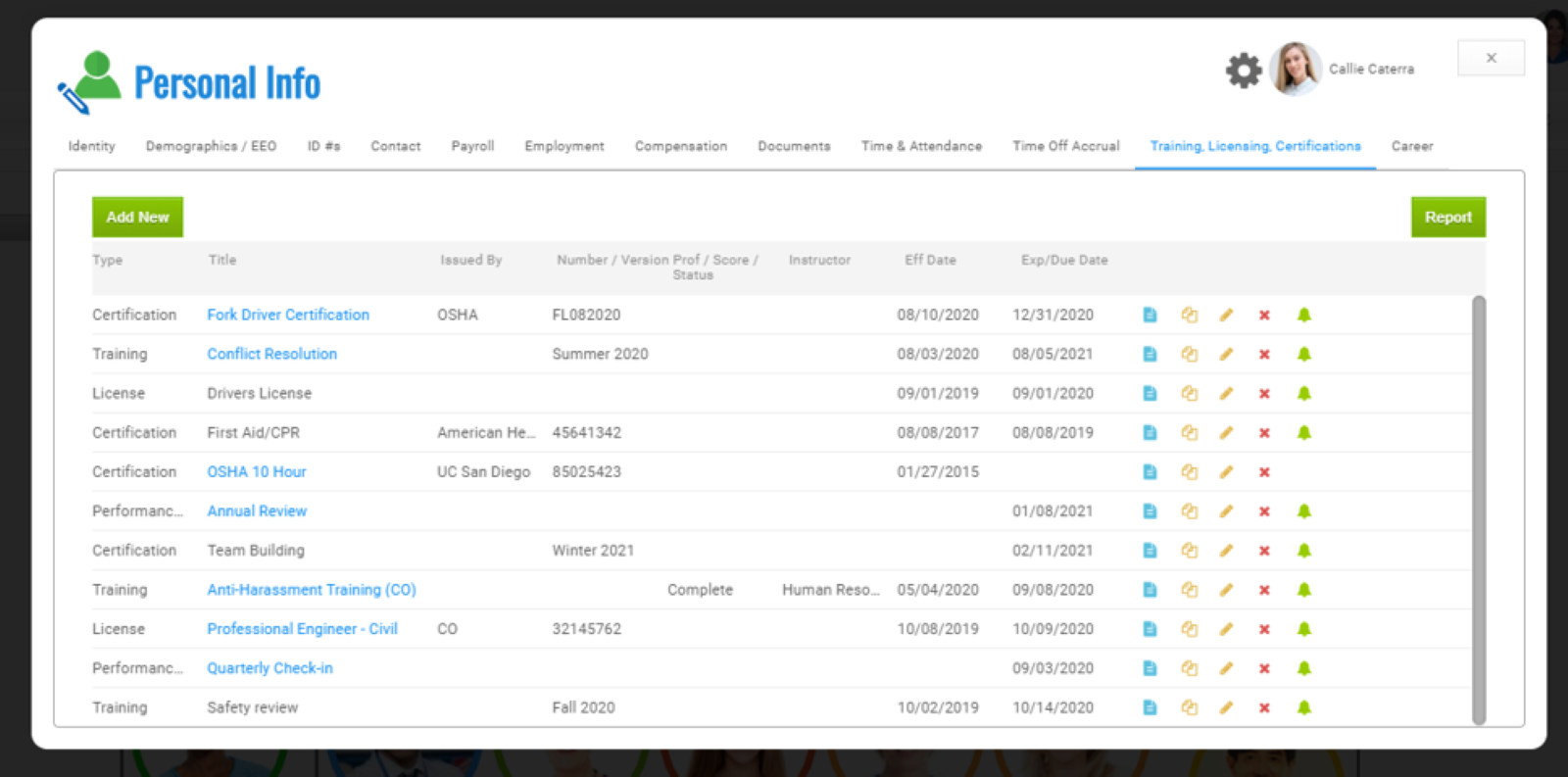View document for Anti-Harassment Training
This screenshot has width=1568, height=777.
[x=1151, y=589]
